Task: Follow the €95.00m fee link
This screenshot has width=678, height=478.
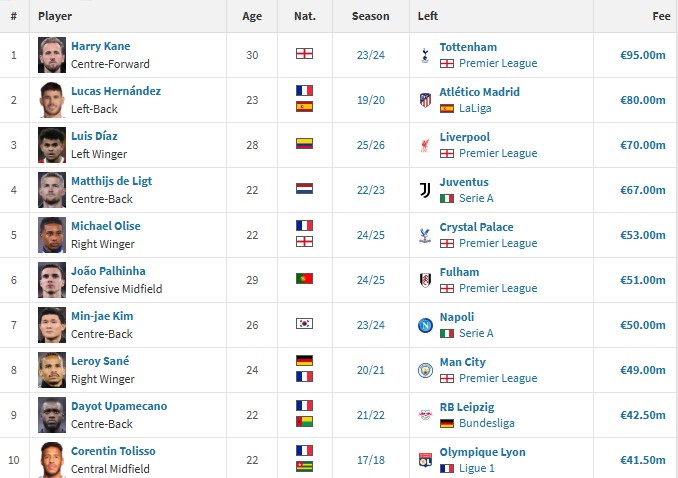Action: (x=643, y=55)
